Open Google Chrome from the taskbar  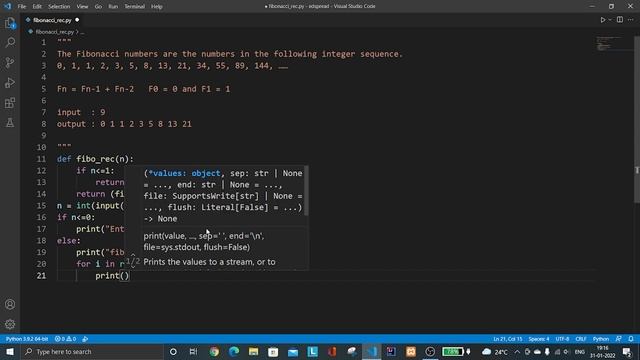(214, 352)
